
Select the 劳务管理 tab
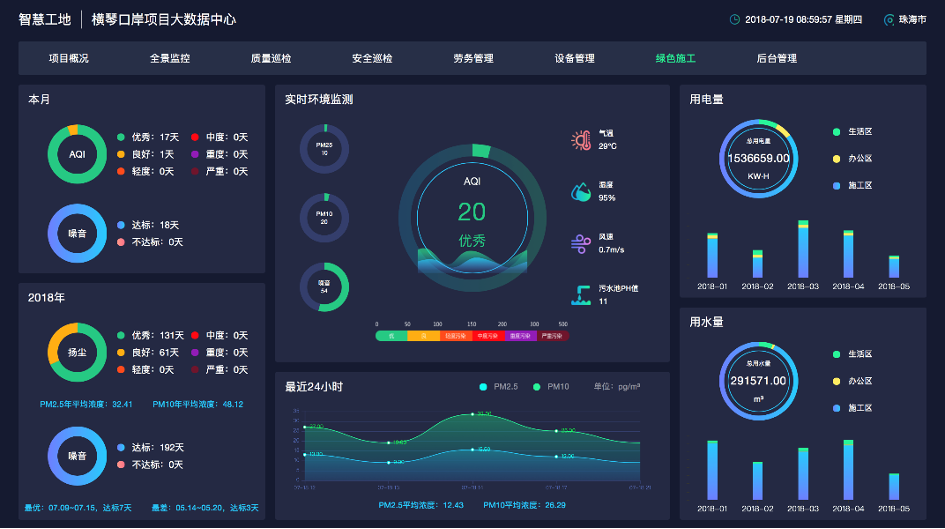[473, 58]
